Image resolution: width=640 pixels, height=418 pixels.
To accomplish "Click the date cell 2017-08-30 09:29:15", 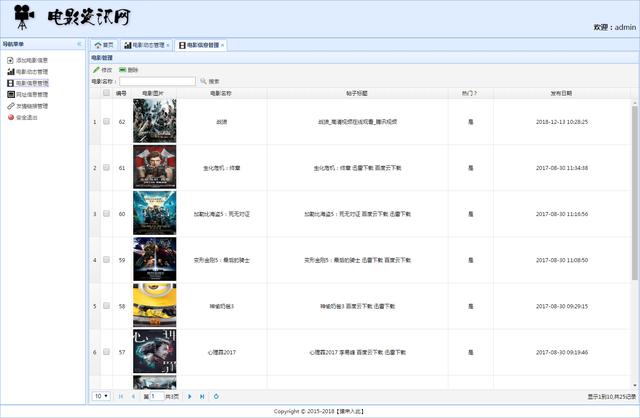I will click(x=562, y=306).
